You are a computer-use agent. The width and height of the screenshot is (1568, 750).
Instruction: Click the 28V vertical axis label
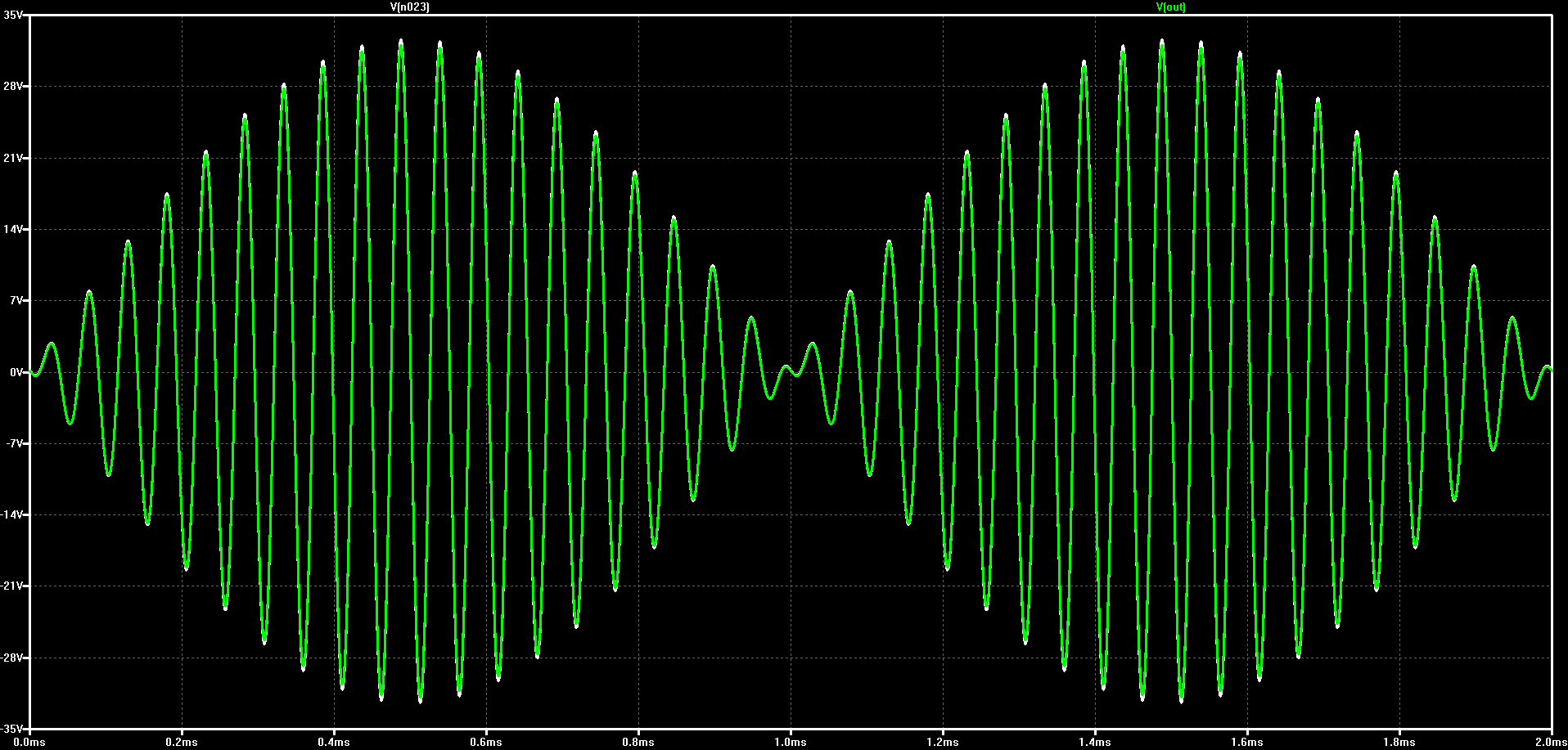[x=14, y=87]
